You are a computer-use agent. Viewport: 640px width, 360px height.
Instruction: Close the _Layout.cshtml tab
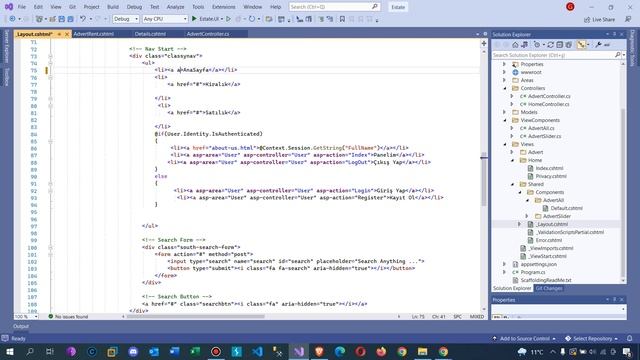point(67,34)
